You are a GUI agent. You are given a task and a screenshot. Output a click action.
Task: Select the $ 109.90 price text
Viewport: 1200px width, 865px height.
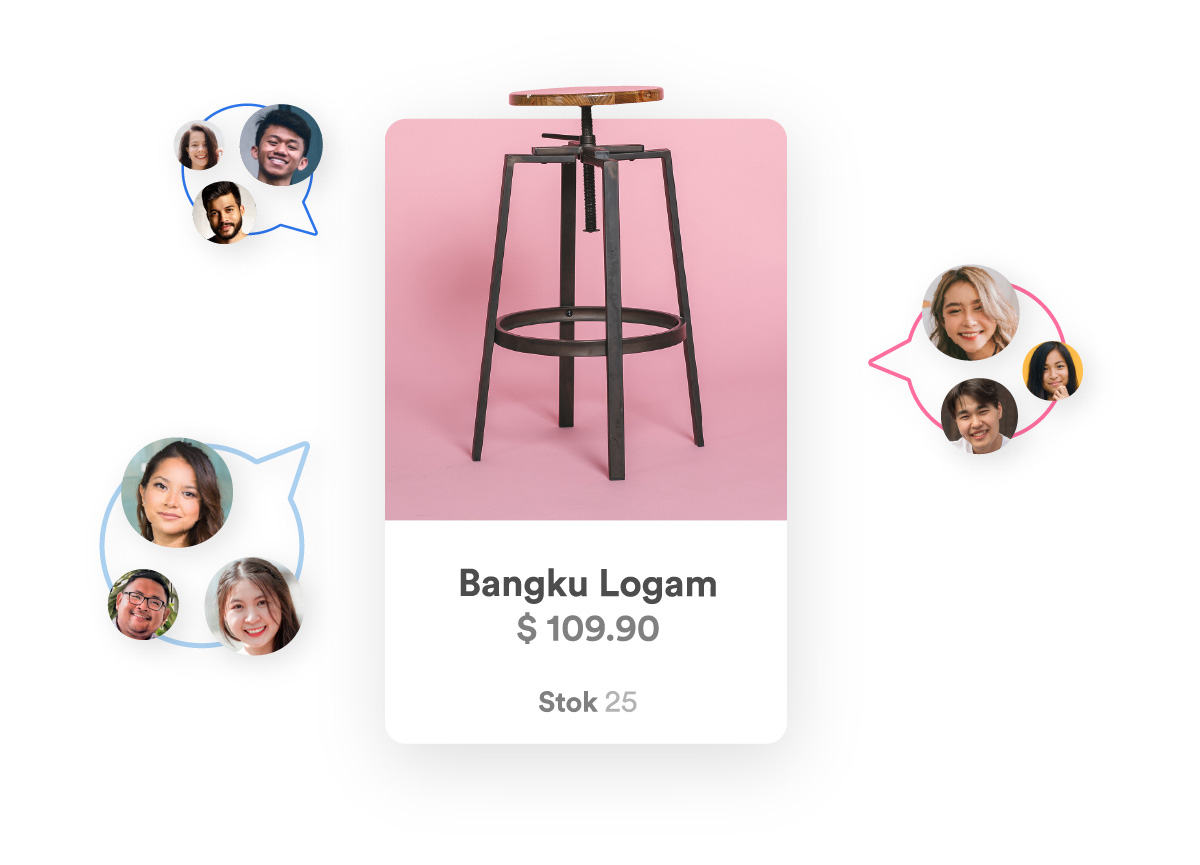tap(588, 629)
